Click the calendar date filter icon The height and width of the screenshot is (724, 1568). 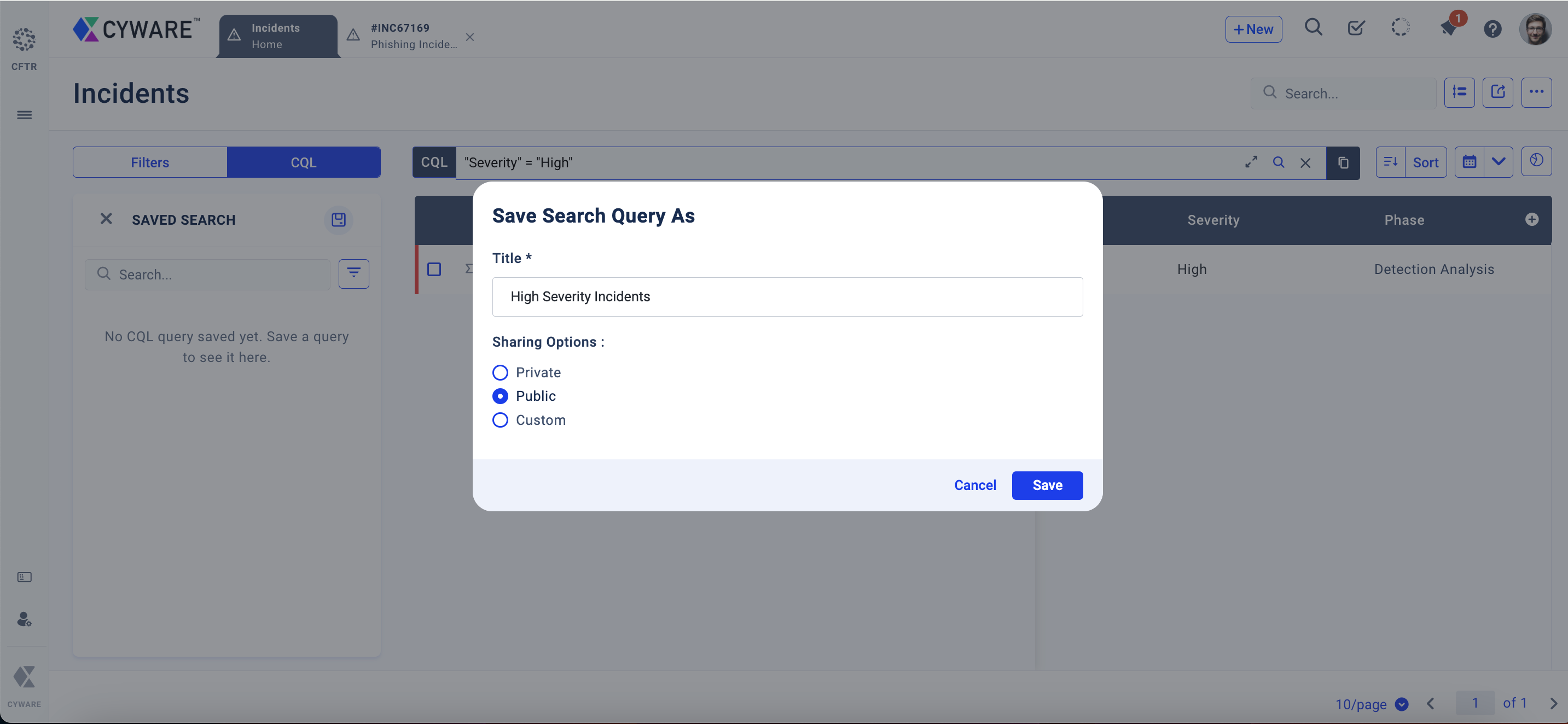(1469, 162)
